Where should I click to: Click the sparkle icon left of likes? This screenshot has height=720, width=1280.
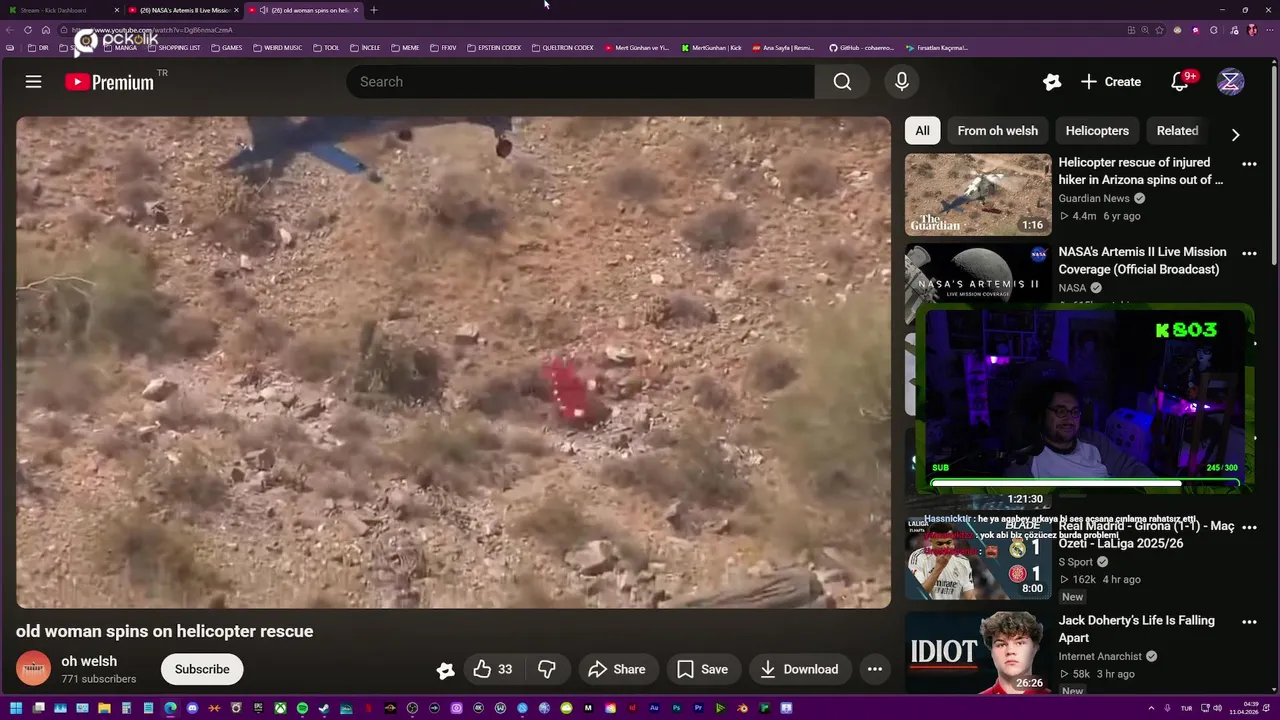446,670
